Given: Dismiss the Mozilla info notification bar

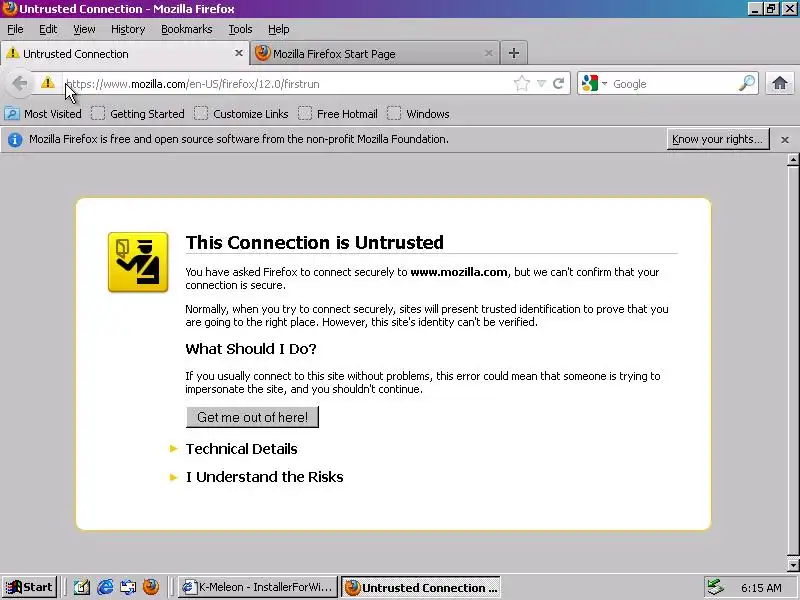Looking at the screenshot, I should [x=785, y=139].
